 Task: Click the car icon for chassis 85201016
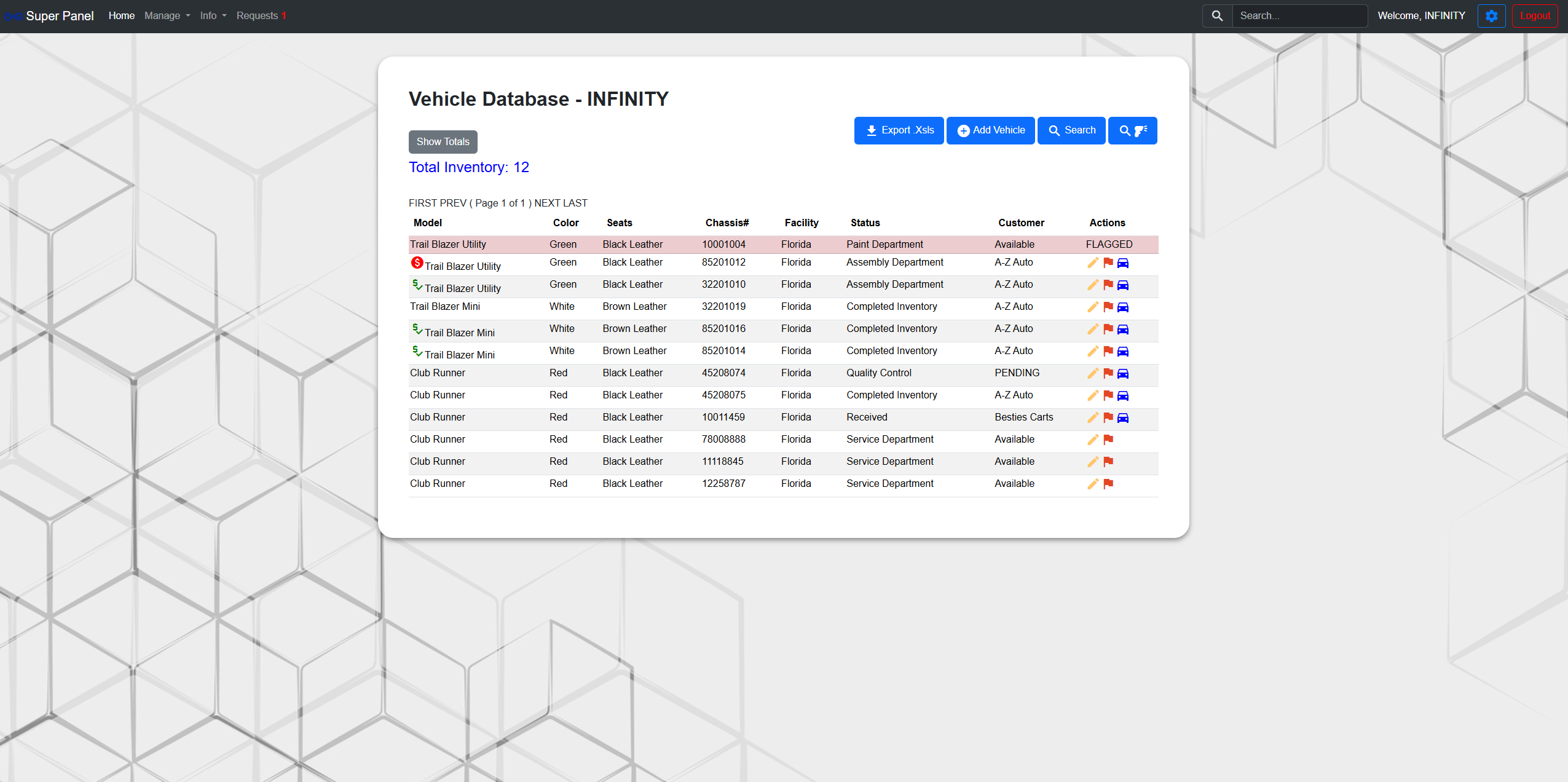pos(1123,330)
